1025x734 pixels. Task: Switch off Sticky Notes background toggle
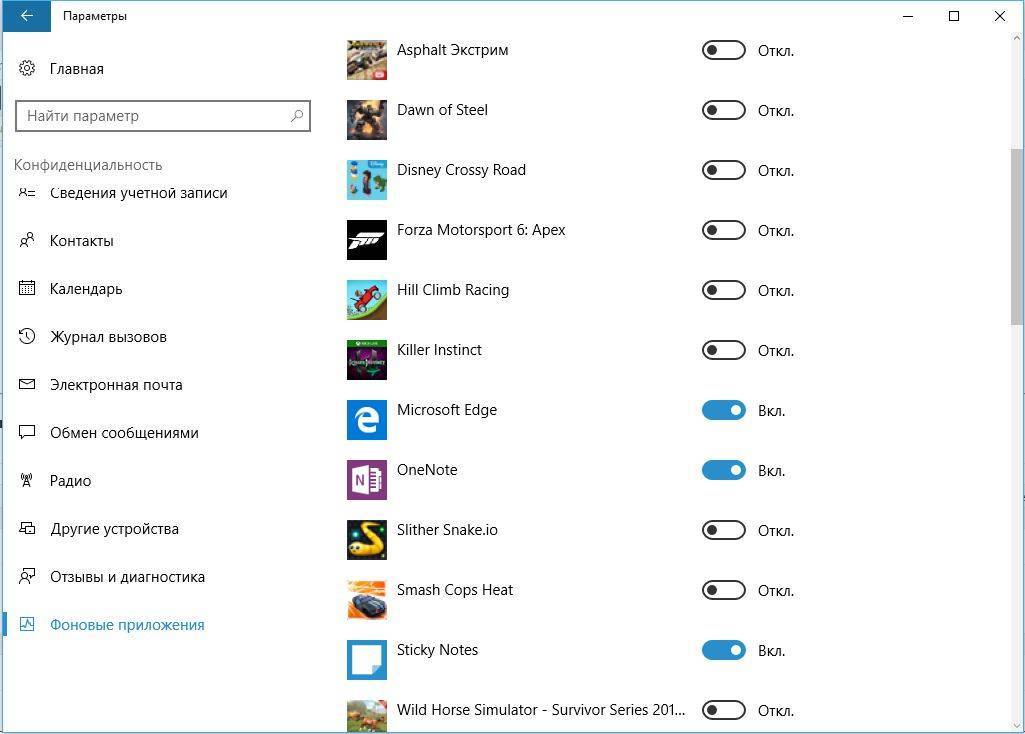click(723, 650)
